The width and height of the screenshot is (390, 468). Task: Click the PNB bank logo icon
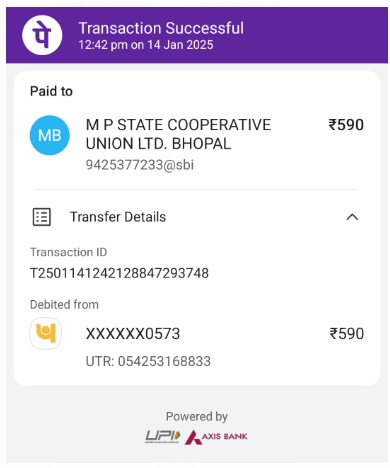pyautogui.click(x=46, y=333)
